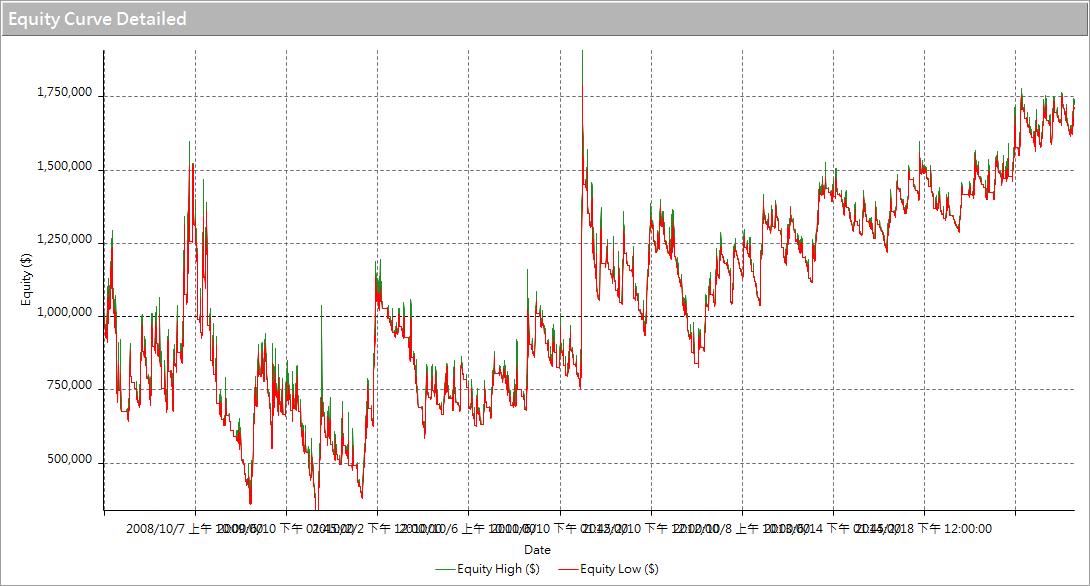1090x586 pixels.
Task: Click the red Equity Low legend line
Action: tap(569, 569)
